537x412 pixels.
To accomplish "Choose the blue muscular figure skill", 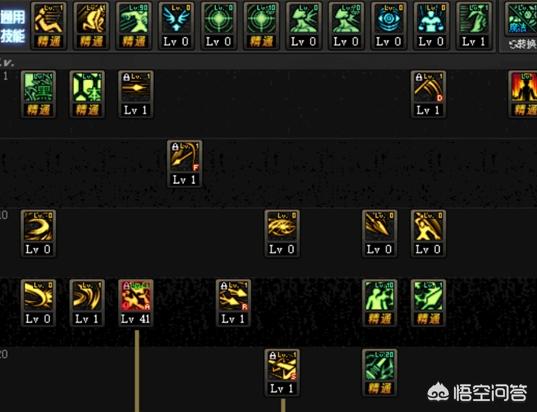I will [431, 26].
